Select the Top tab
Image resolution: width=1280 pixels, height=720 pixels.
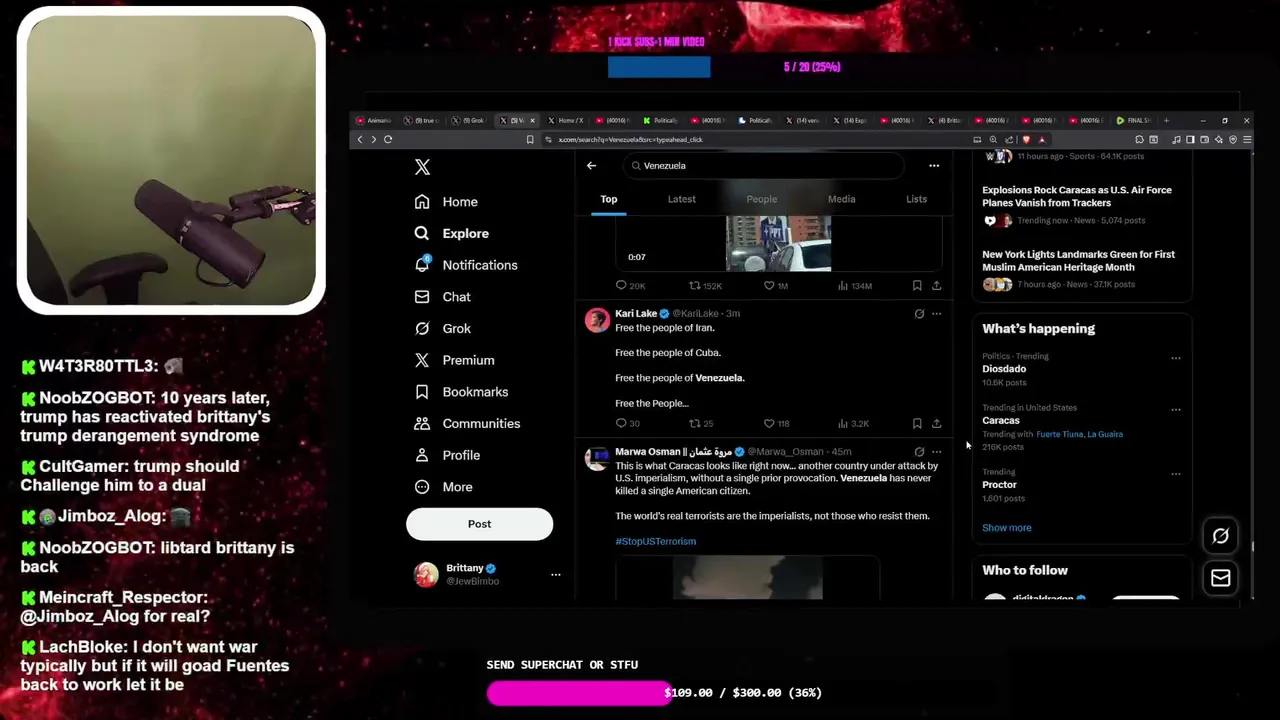pos(608,199)
